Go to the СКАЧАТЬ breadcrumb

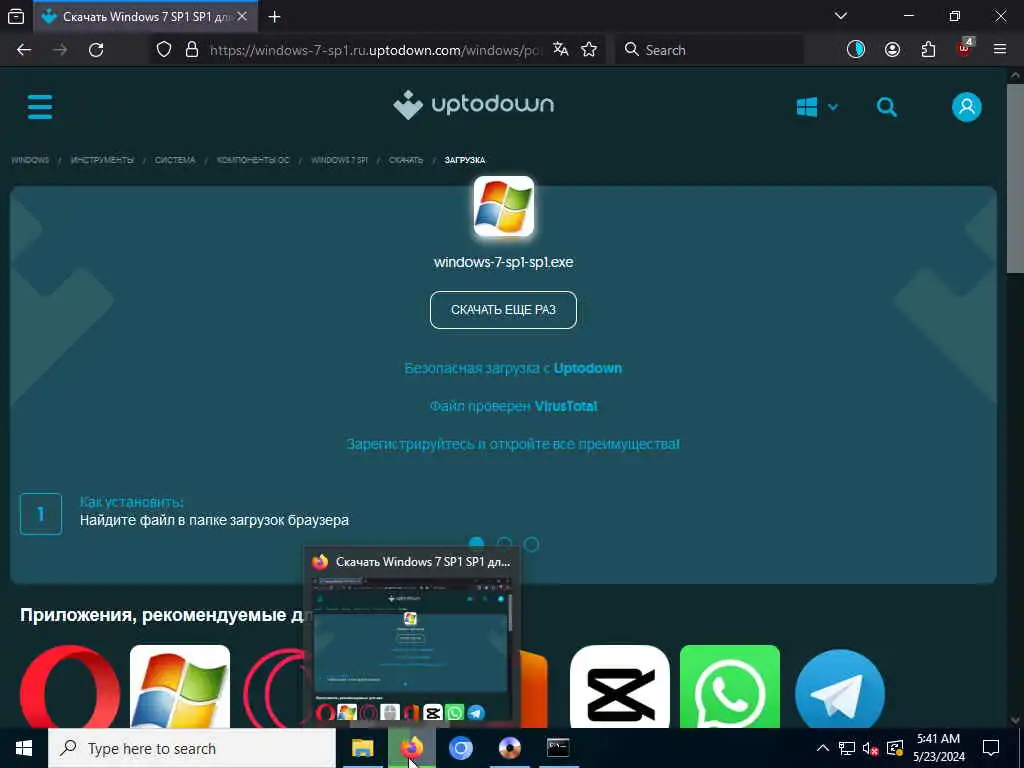406,160
